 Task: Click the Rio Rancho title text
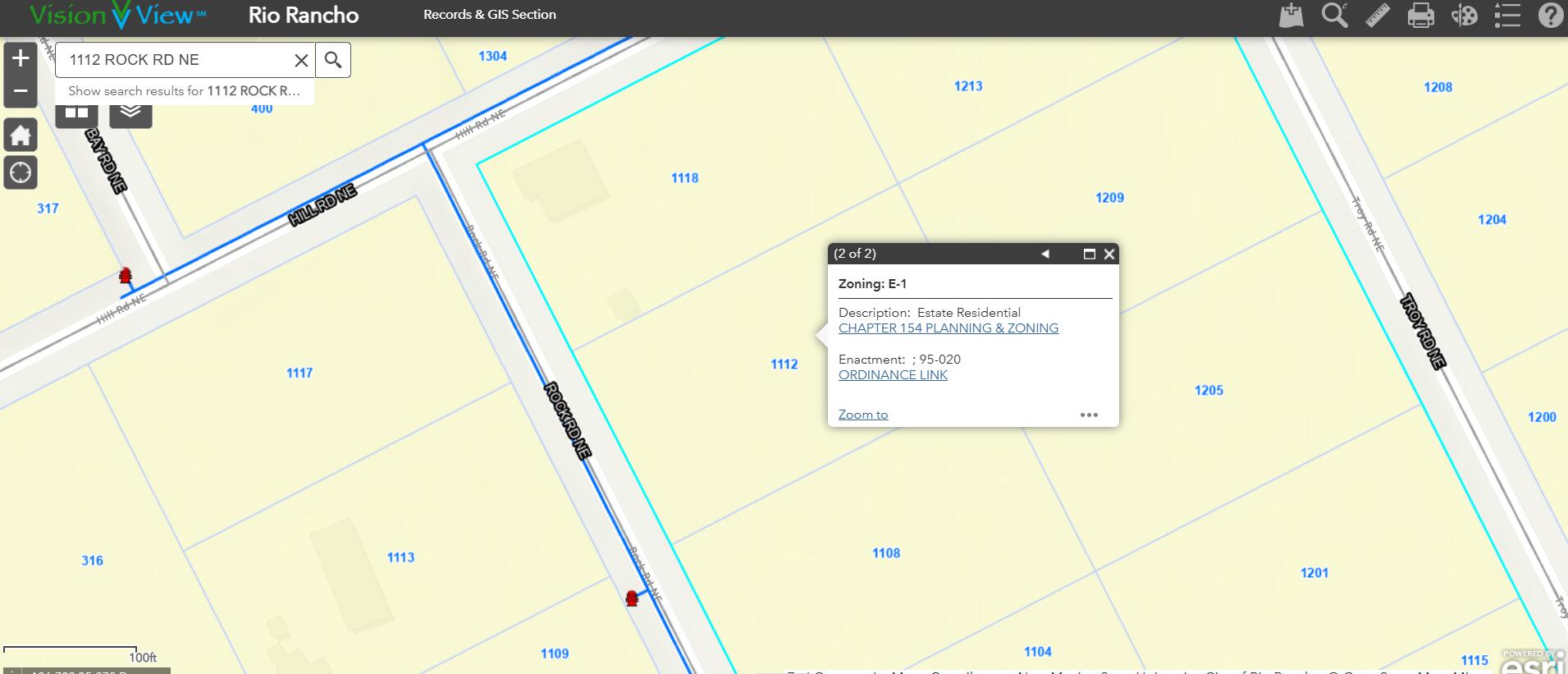click(x=304, y=16)
